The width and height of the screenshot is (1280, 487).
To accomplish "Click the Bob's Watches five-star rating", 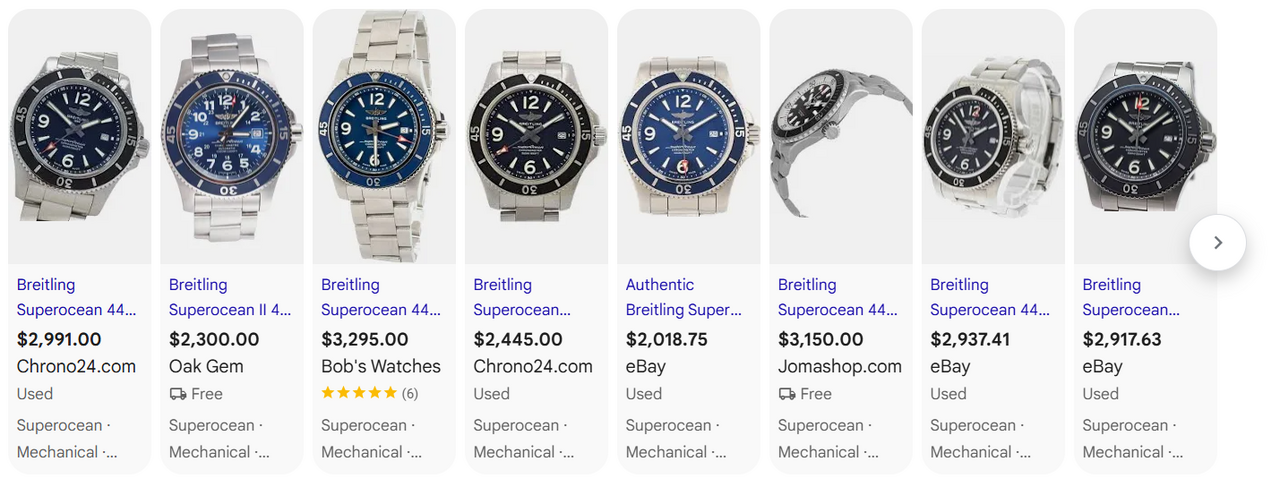I will pos(359,394).
